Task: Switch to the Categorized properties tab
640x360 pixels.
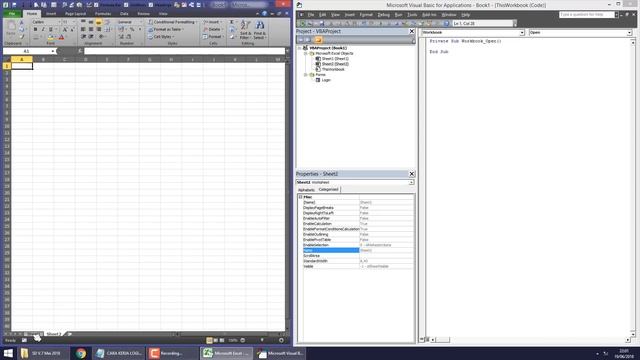Action: [x=329, y=189]
